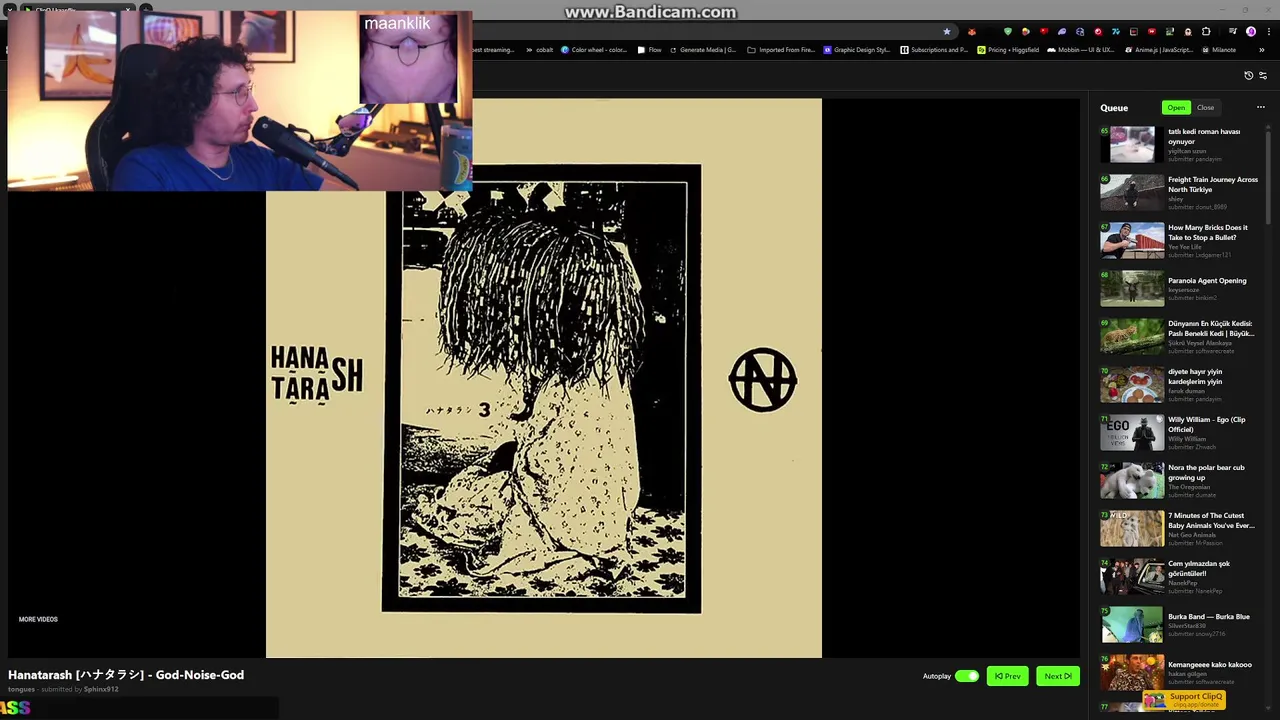Toggle the Autoplay switch
Screen dimensions: 1280x720
(x=967, y=676)
